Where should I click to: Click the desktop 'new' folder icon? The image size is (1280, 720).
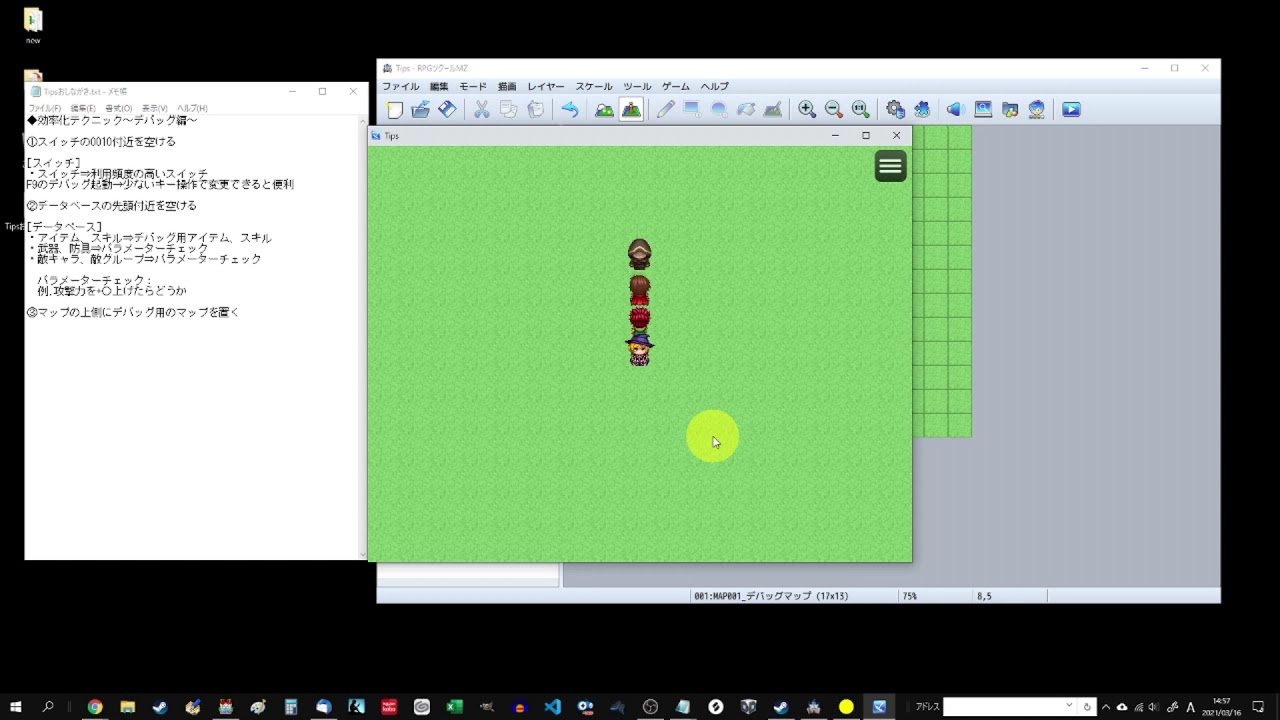33,27
